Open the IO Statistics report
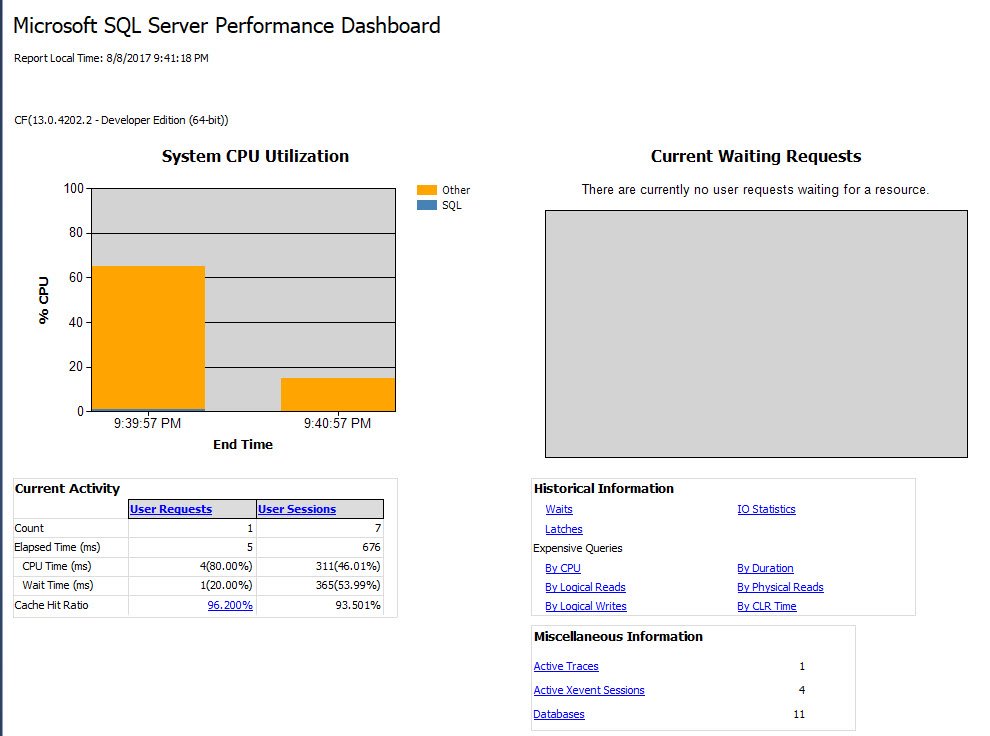 (766, 509)
